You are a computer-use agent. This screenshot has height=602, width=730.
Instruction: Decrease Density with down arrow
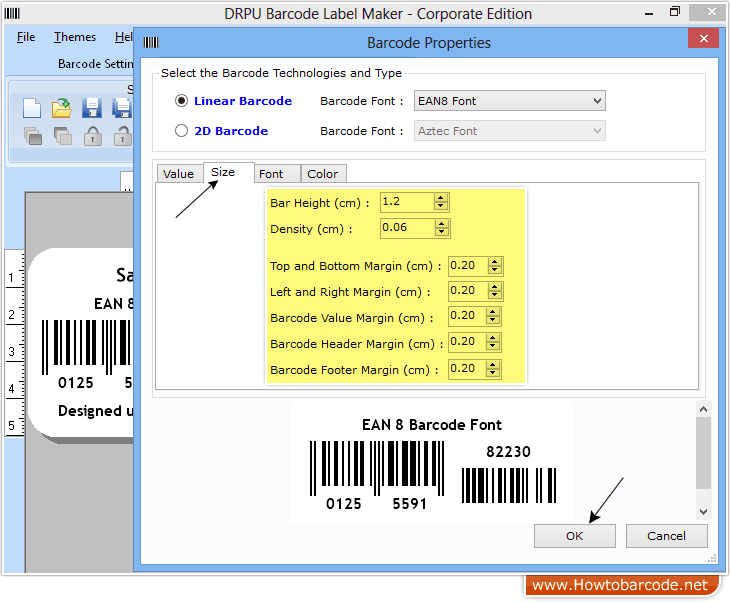pos(441,232)
